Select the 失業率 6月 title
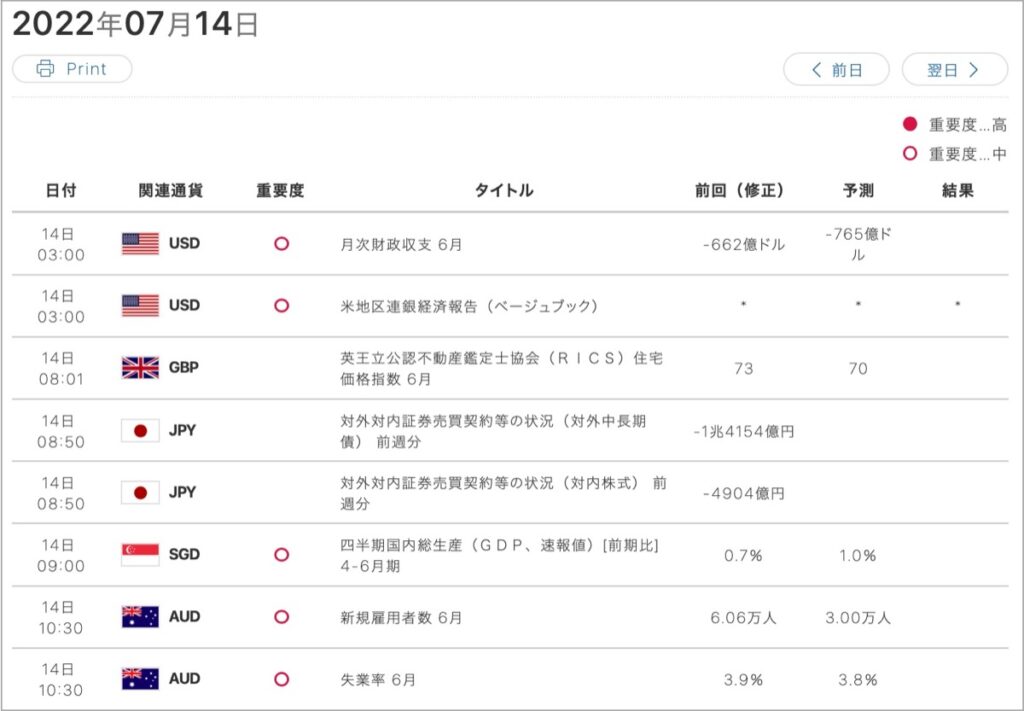This screenshot has height=711, width=1024. click(x=378, y=680)
